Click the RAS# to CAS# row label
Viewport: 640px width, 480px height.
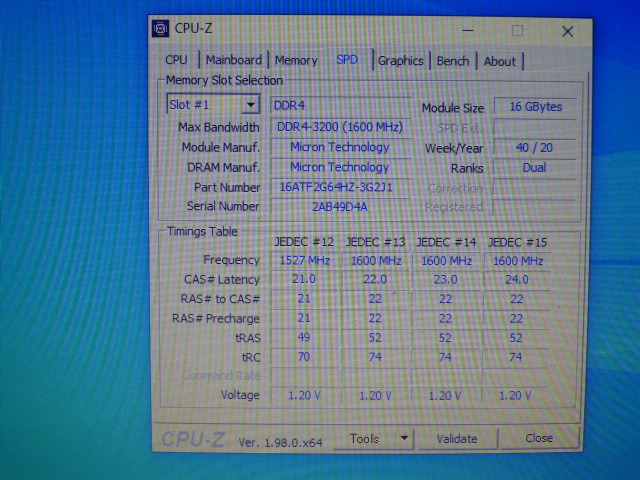pyautogui.click(x=220, y=299)
